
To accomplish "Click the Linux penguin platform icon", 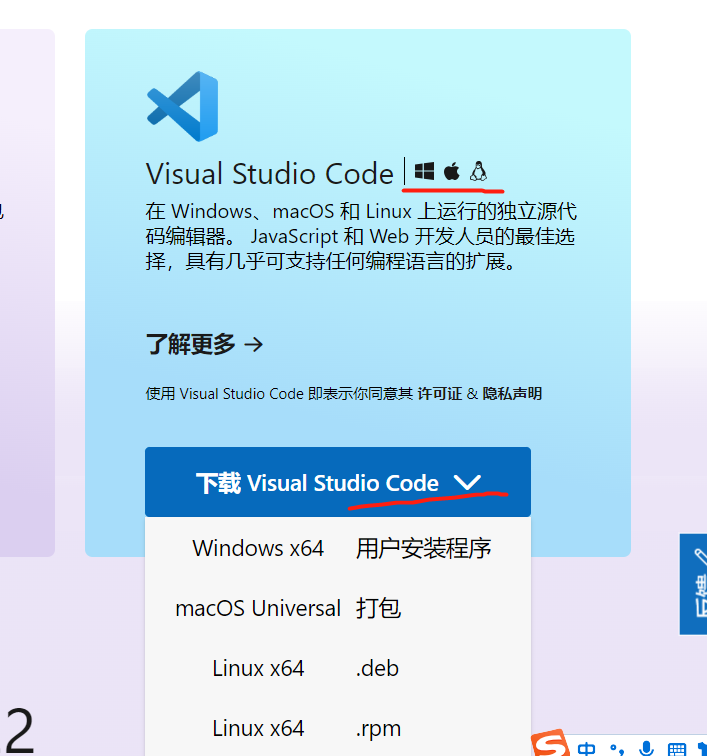I will point(478,171).
